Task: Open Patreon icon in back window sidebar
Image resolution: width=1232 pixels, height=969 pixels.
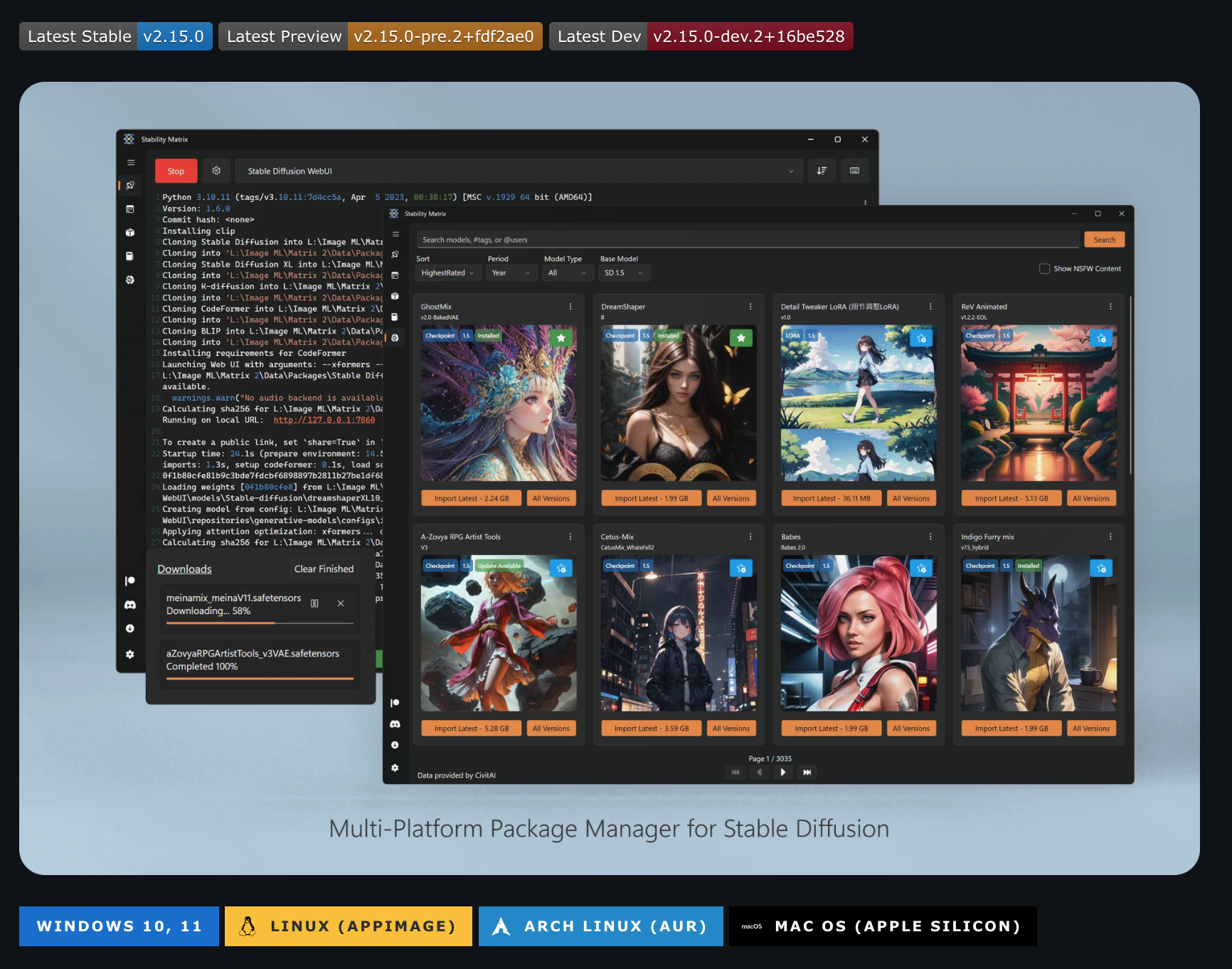Action: 130,581
